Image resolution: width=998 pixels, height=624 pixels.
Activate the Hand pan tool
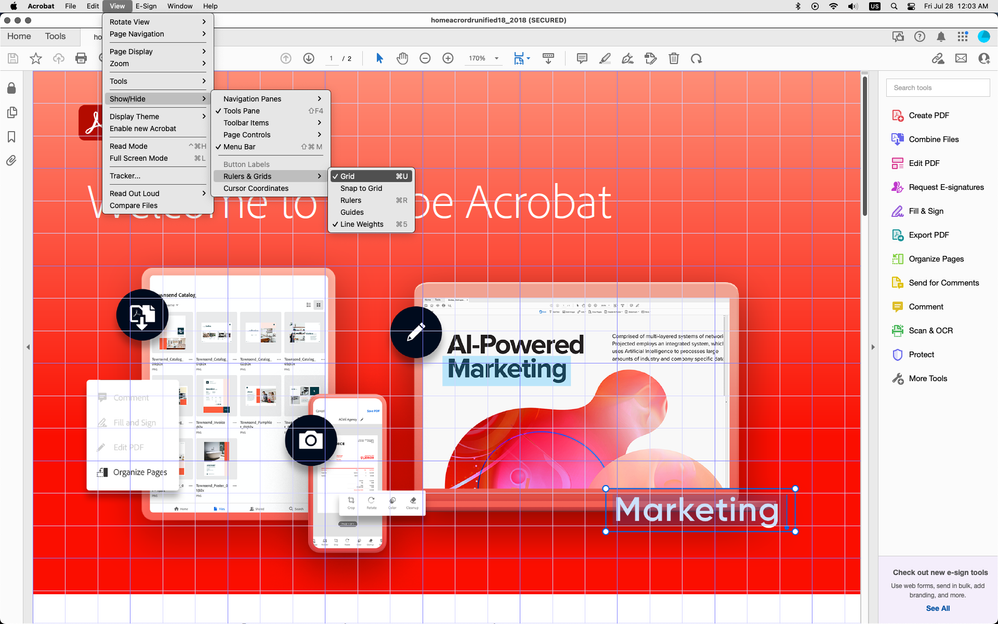point(402,59)
